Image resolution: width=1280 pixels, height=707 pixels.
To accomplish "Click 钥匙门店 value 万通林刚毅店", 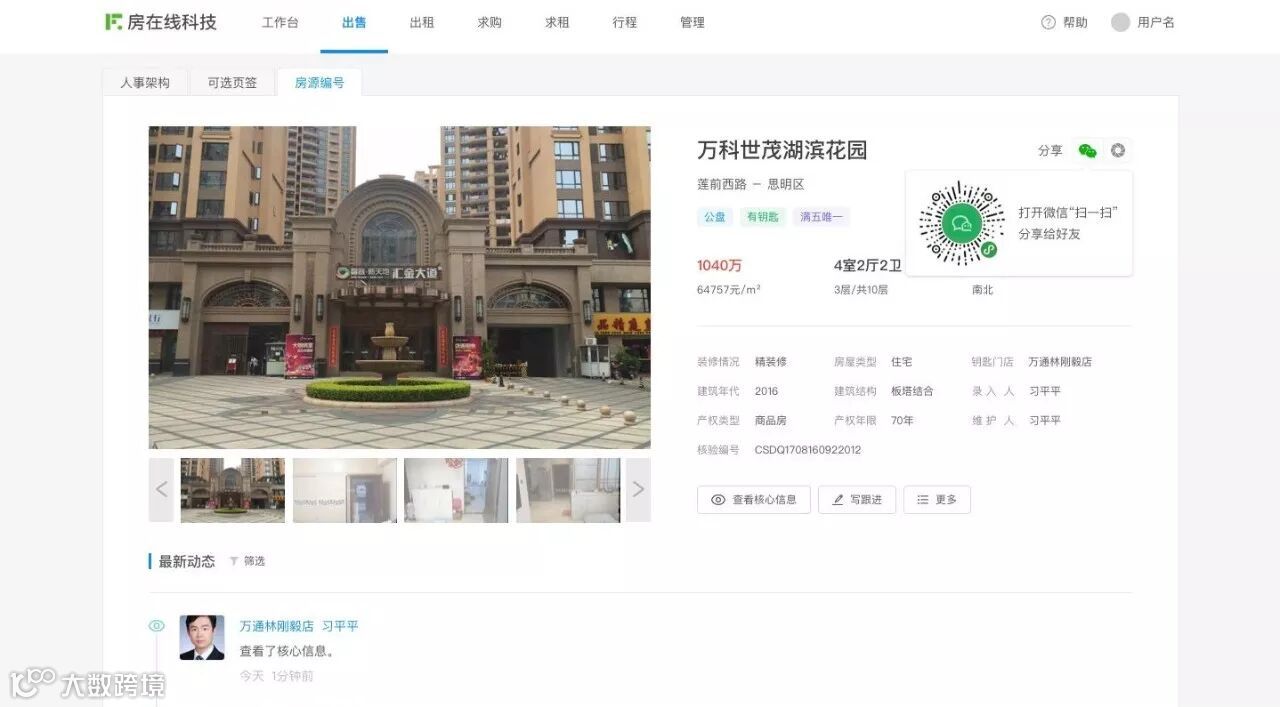I will [1060, 362].
